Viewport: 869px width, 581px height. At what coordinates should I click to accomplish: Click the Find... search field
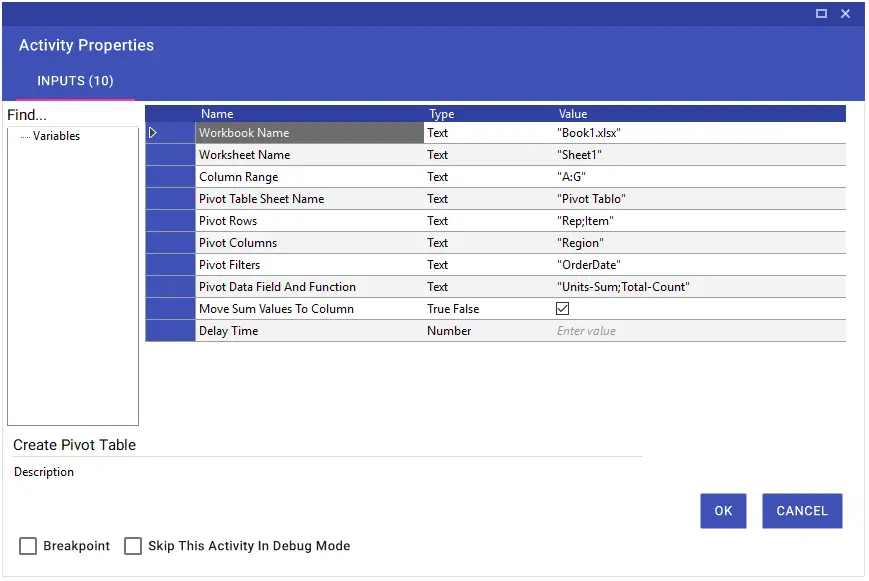pos(72,115)
